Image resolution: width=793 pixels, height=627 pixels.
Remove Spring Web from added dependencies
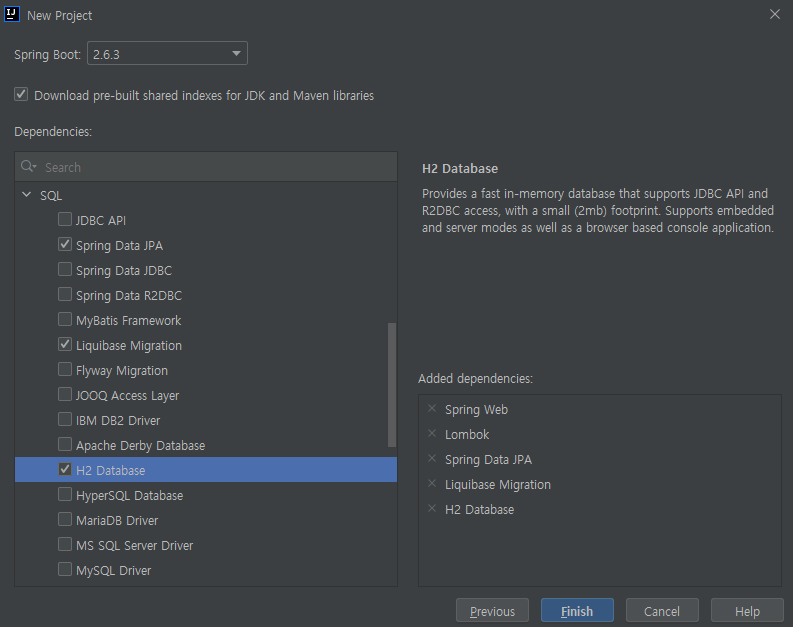click(x=432, y=409)
